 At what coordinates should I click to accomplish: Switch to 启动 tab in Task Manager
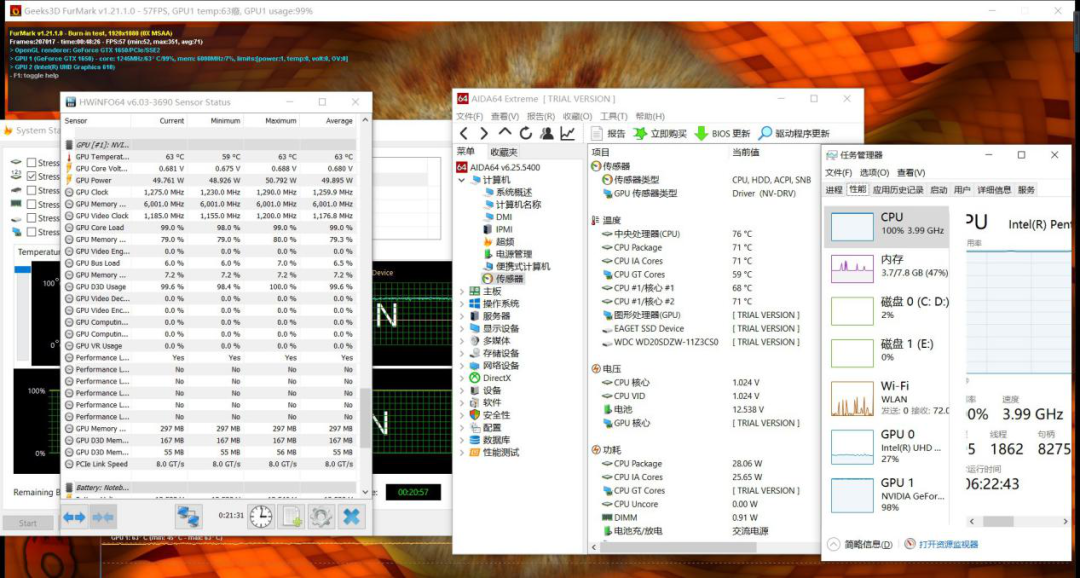point(939,190)
